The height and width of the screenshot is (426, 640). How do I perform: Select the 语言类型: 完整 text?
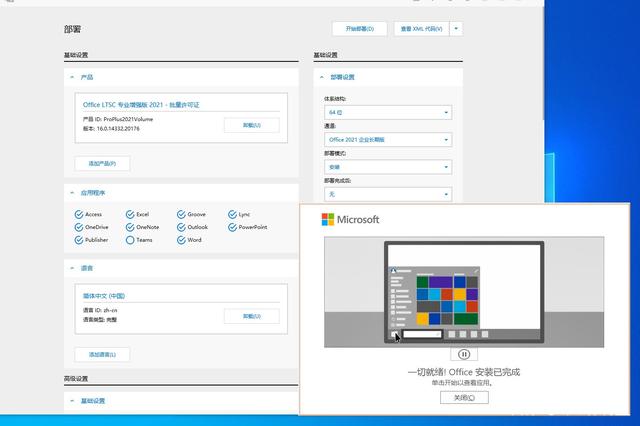(100, 320)
